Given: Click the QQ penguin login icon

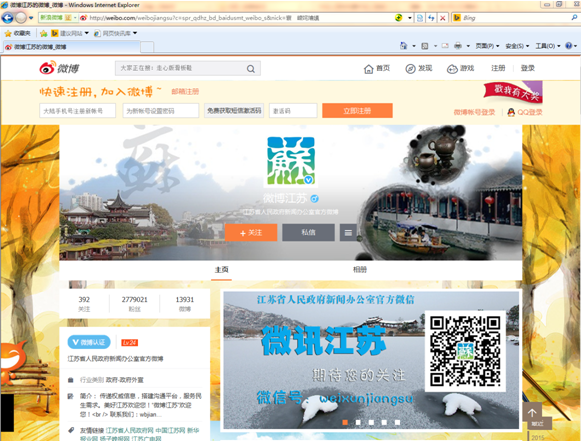Looking at the screenshot, I should [511, 112].
